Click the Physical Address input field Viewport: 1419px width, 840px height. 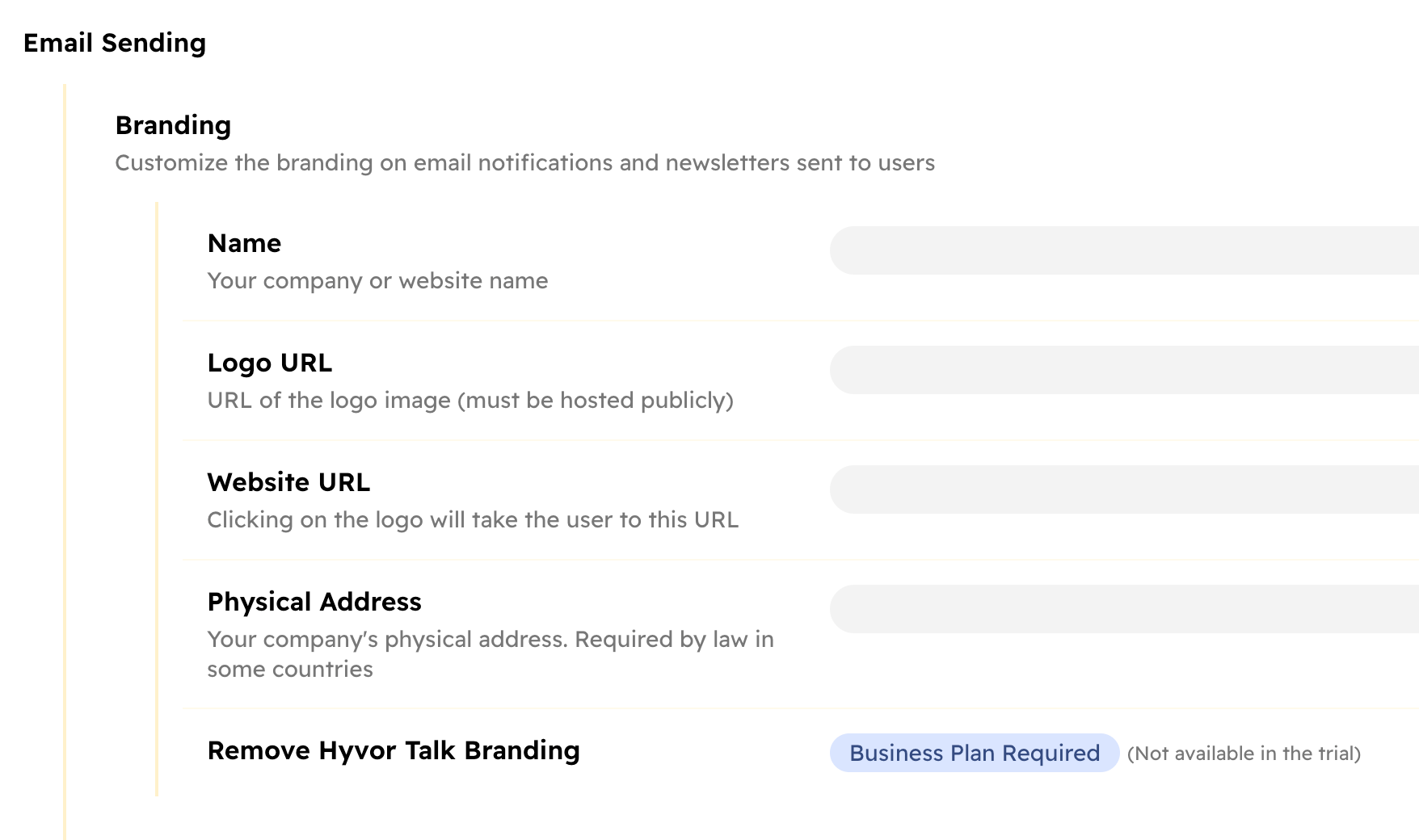[1123, 609]
